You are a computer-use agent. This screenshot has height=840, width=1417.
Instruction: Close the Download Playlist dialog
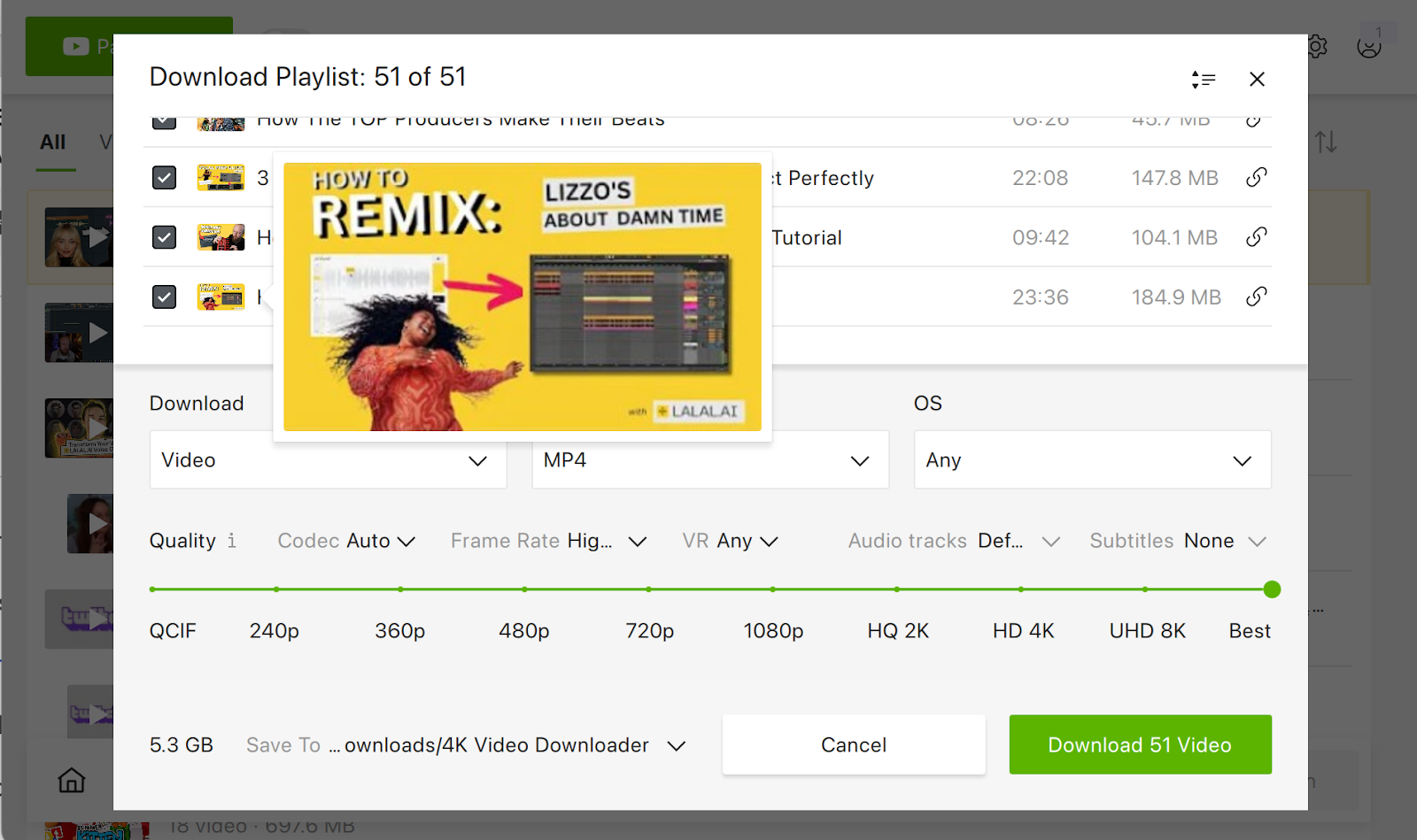click(1257, 80)
